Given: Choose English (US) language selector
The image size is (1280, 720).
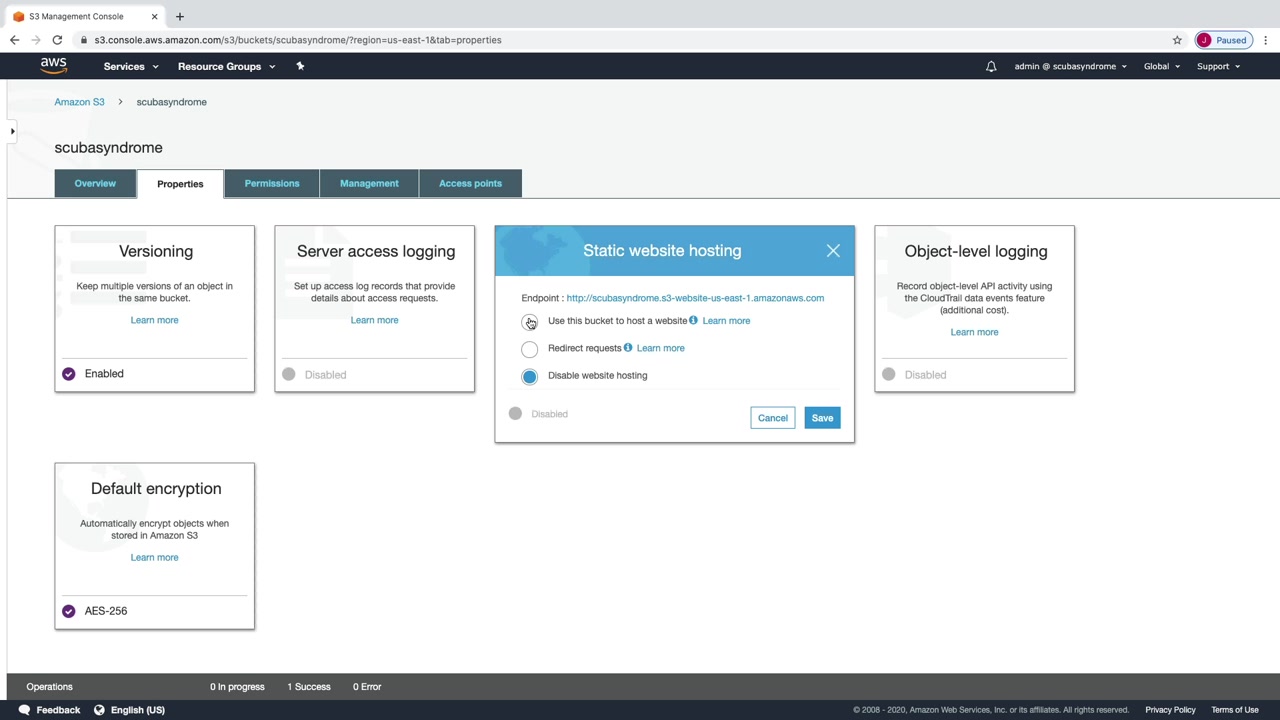Looking at the screenshot, I should 138,710.
